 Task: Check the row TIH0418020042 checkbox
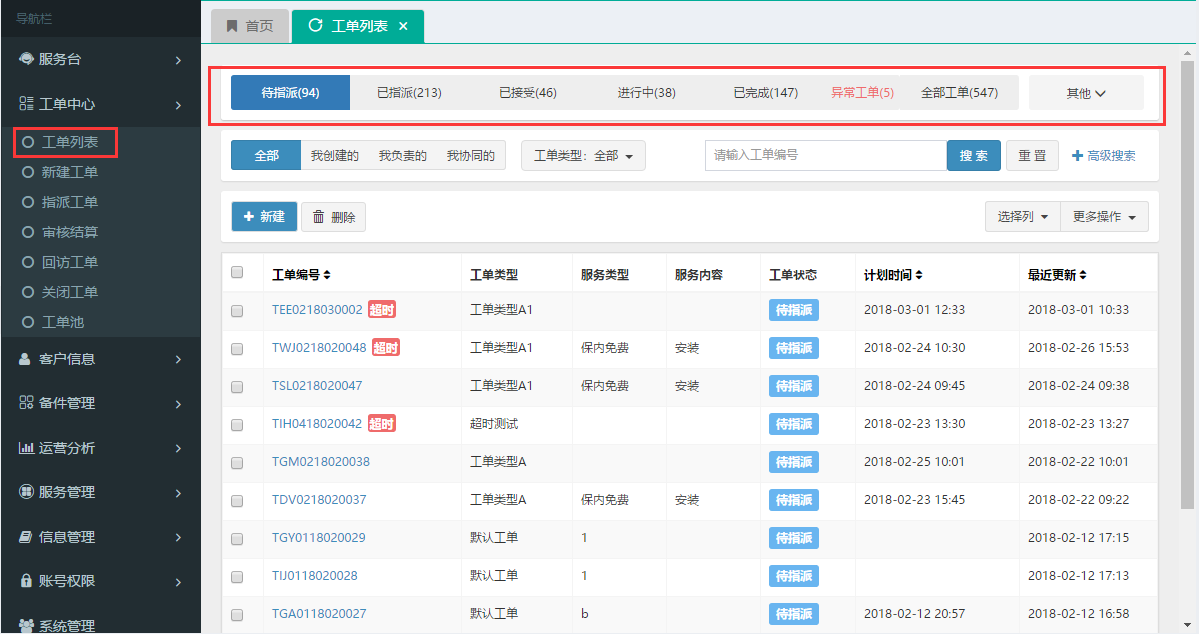click(x=237, y=425)
